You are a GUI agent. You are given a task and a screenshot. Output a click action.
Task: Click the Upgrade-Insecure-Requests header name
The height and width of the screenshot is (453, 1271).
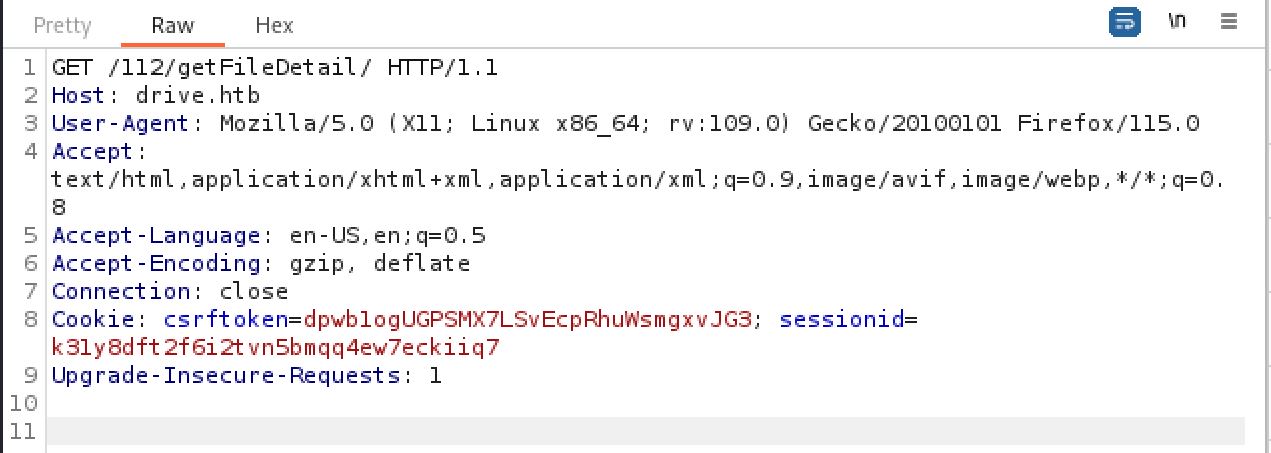(x=226, y=376)
